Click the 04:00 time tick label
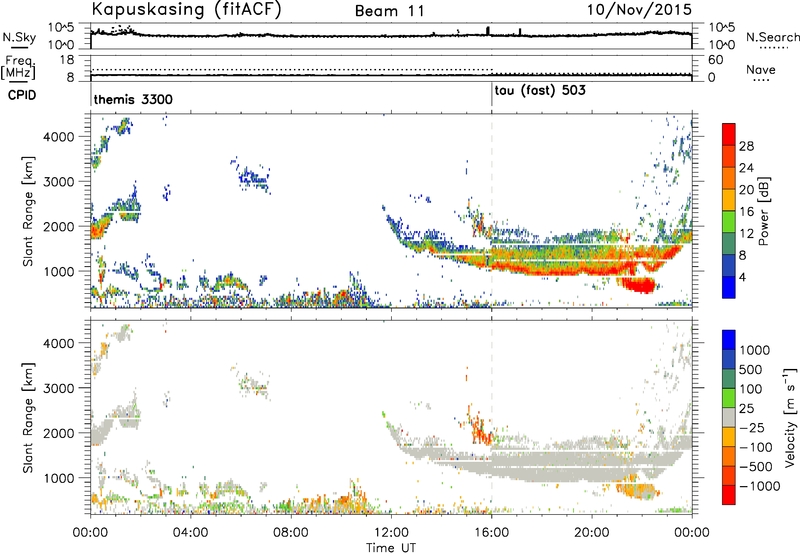Image resolution: width=800 pixels, height=554 pixels. (x=190, y=533)
